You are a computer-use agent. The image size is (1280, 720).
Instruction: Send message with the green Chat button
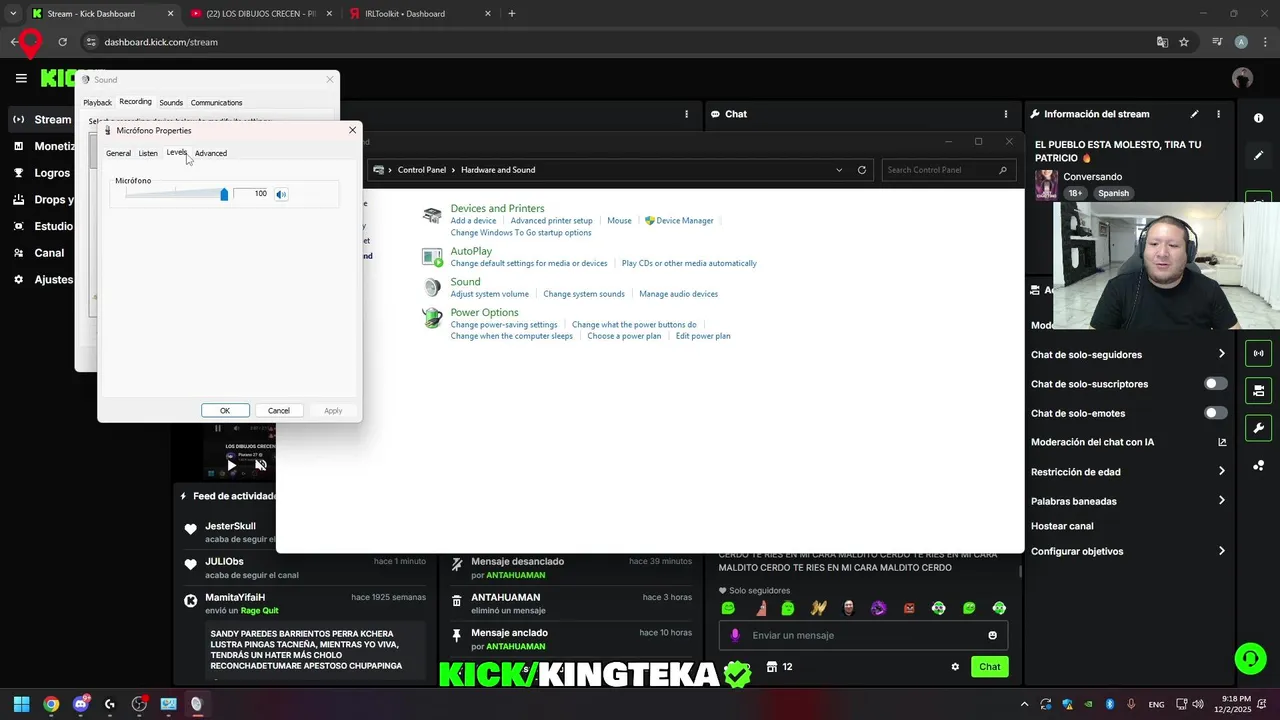click(x=989, y=667)
